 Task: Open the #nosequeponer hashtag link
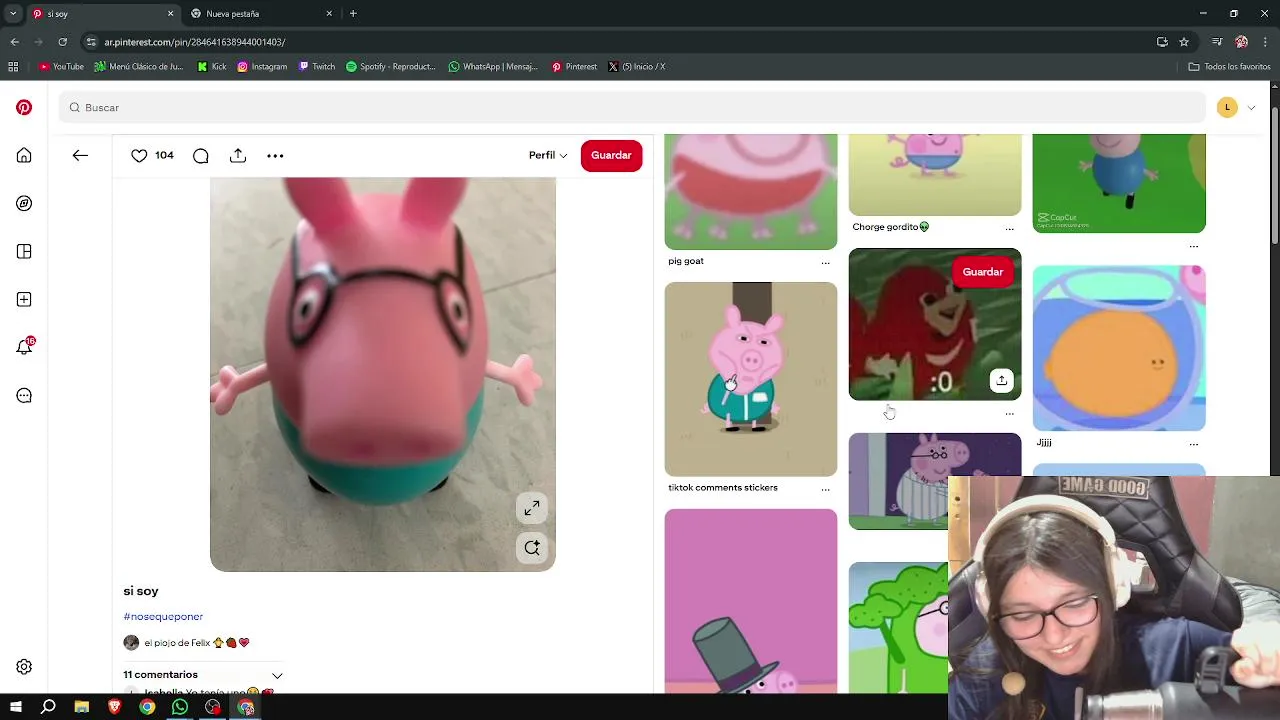point(163,617)
